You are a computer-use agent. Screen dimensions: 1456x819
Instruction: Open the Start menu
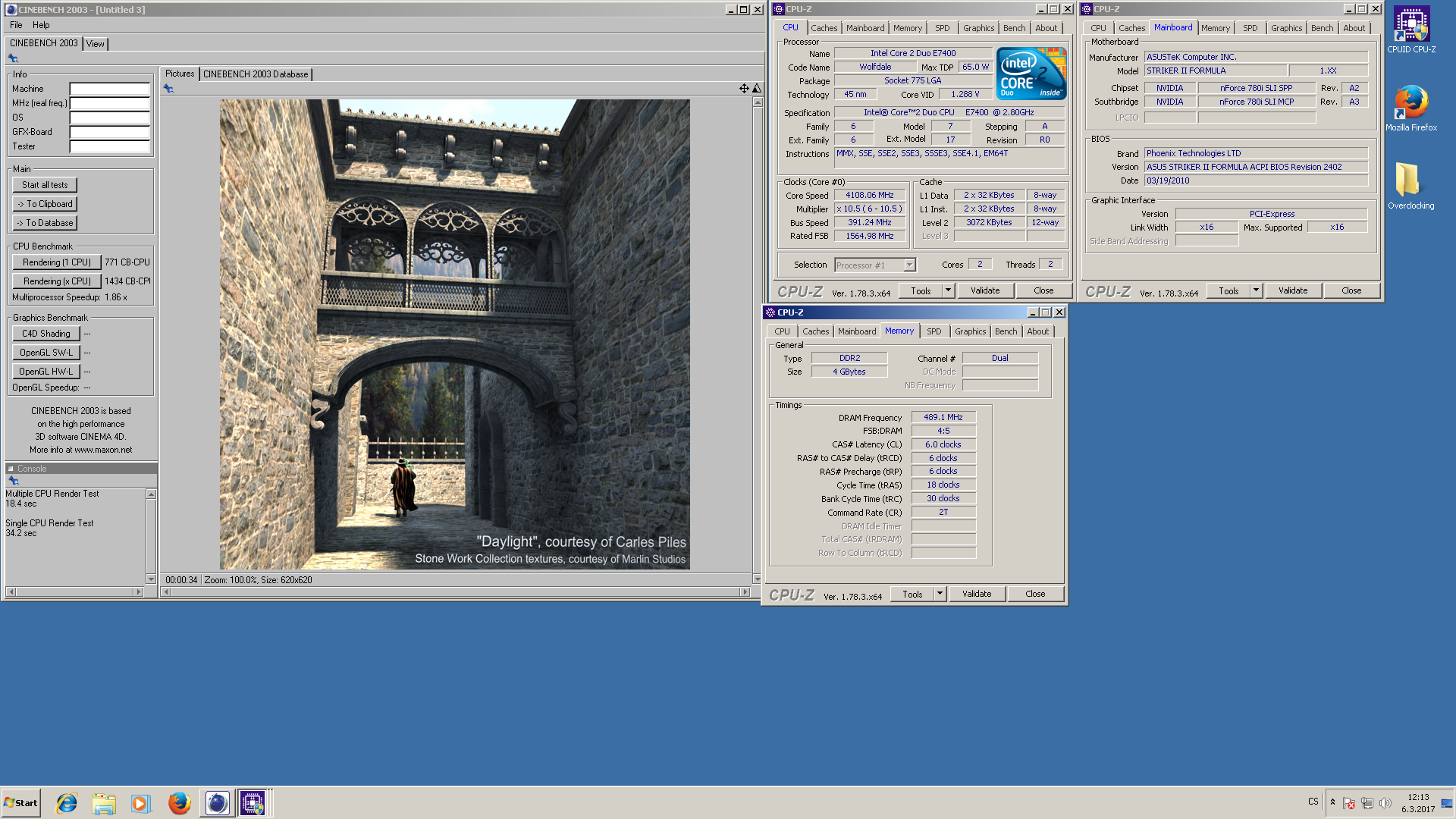pos(20,803)
